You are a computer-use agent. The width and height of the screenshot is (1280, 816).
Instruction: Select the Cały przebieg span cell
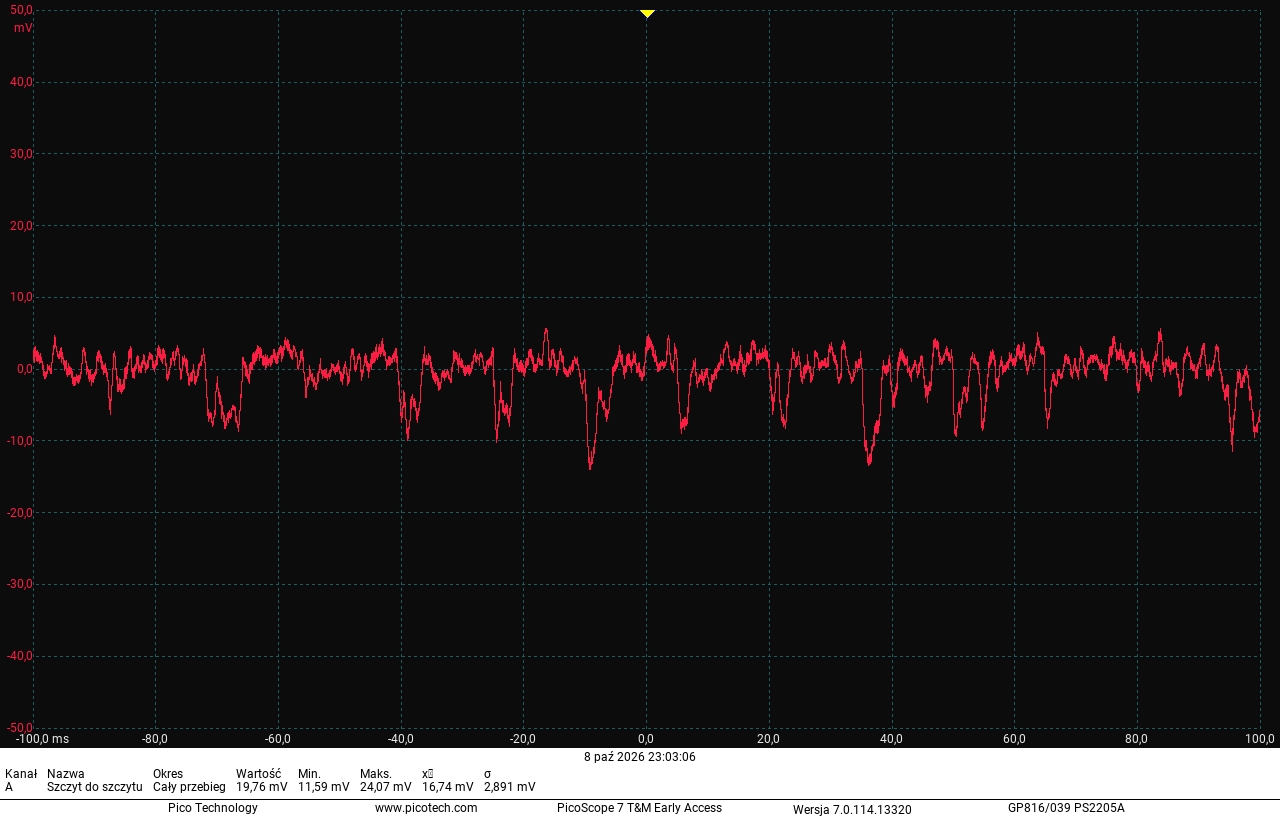tap(189, 787)
